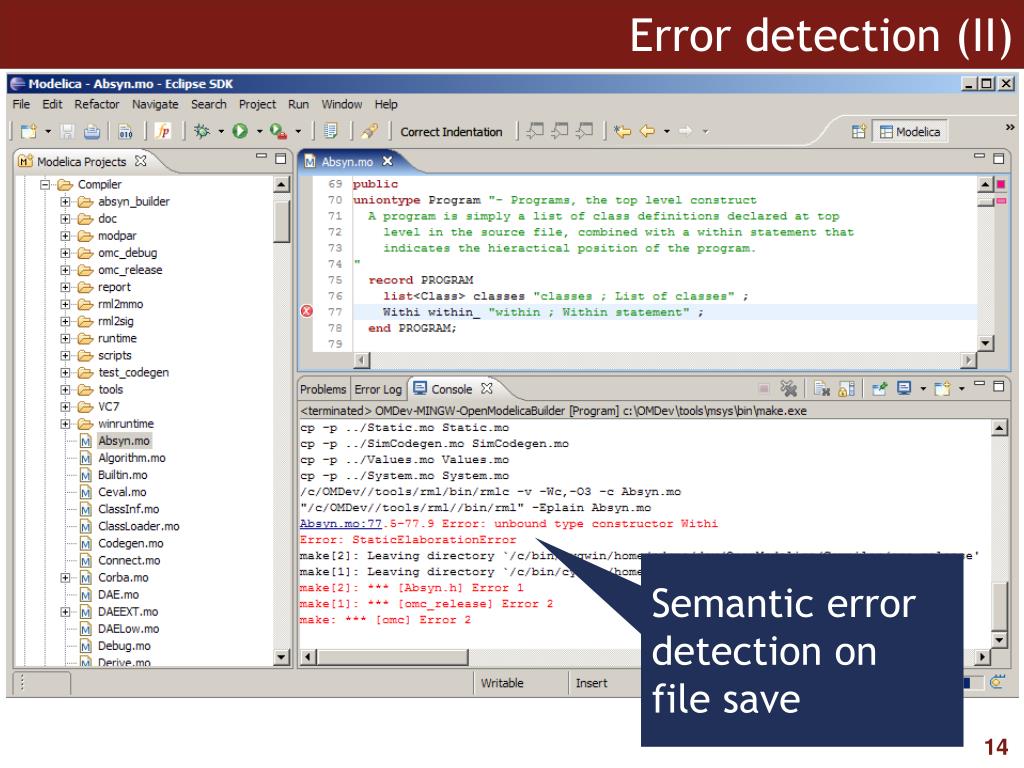Click the New wizard toolbar icon

(x=28, y=132)
